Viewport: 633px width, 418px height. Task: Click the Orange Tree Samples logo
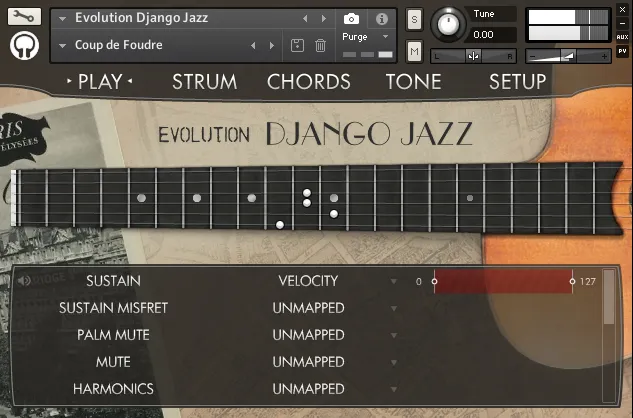pos(25,45)
